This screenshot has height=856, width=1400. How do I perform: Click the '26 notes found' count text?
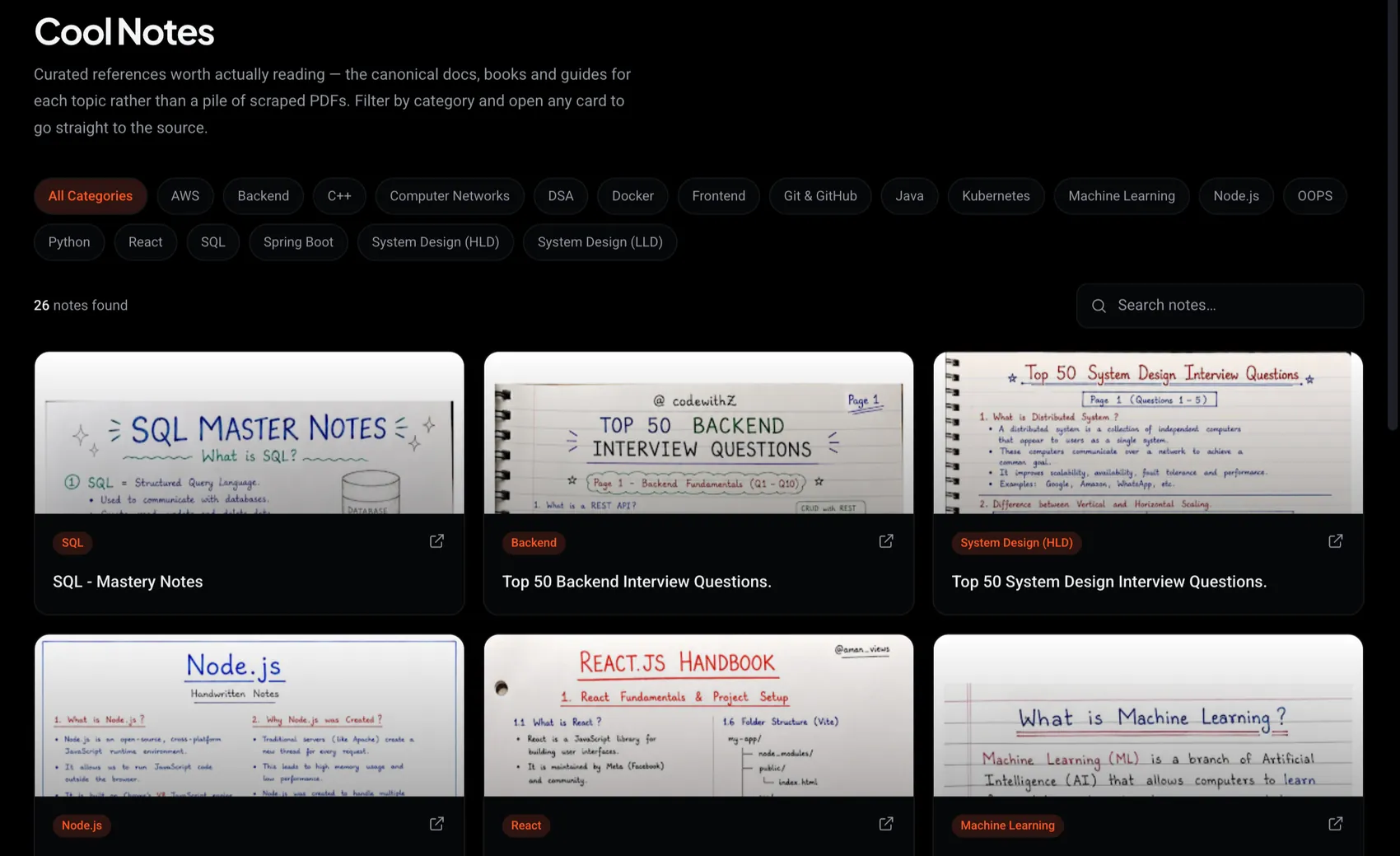pos(81,306)
